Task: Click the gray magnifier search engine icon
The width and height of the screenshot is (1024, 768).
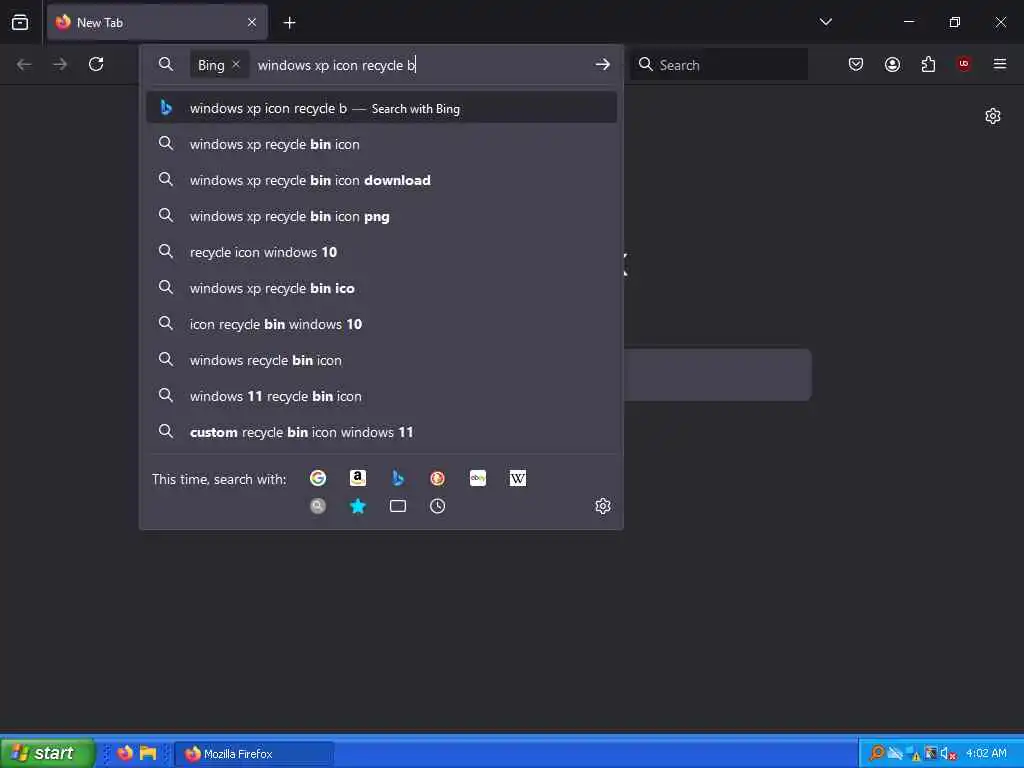Action: click(318, 506)
